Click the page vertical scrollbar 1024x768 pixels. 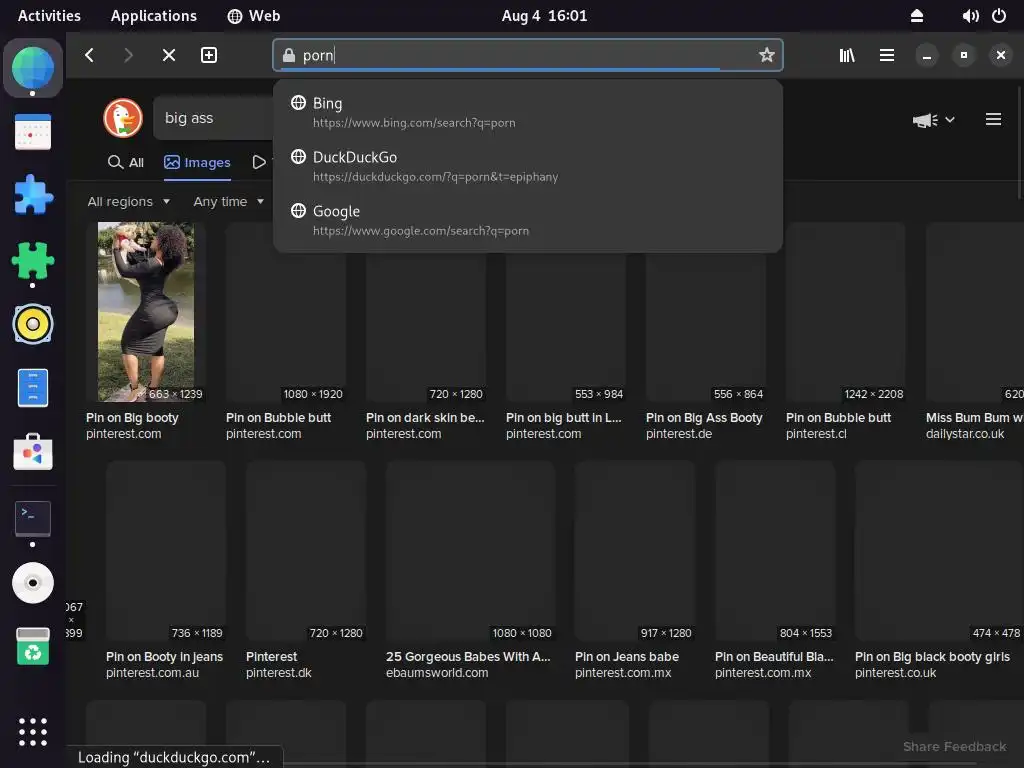coord(1020,142)
